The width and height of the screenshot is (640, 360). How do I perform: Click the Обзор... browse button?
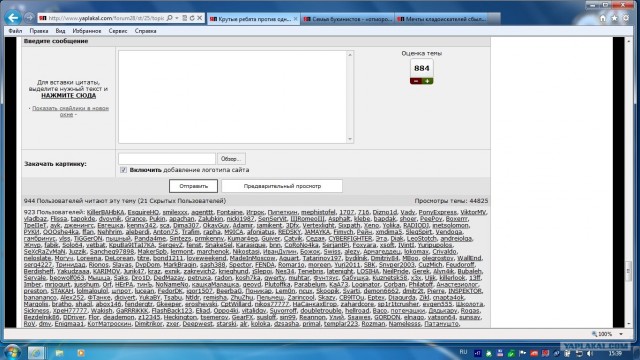(231, 159)
